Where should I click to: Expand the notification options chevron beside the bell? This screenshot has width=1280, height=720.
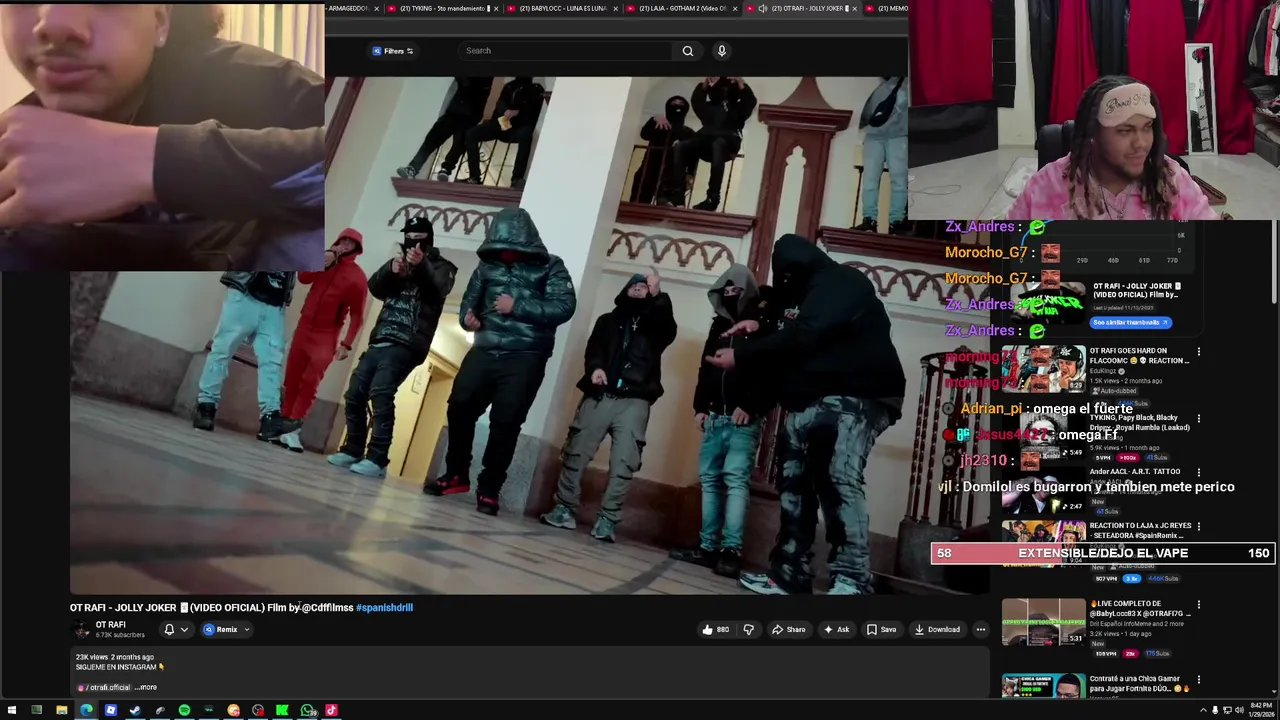(184, 630)
